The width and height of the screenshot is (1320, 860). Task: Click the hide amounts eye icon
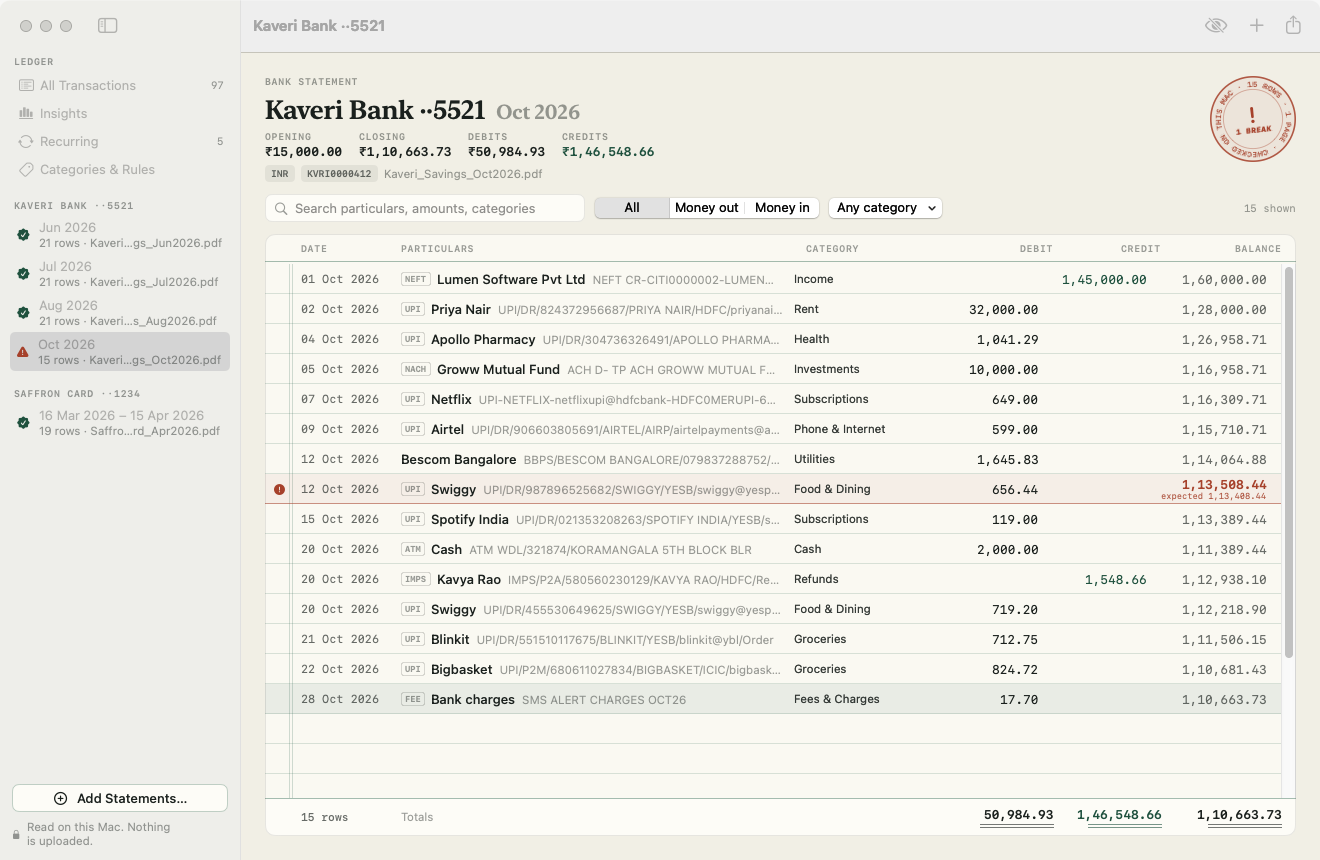(1216, 25)
